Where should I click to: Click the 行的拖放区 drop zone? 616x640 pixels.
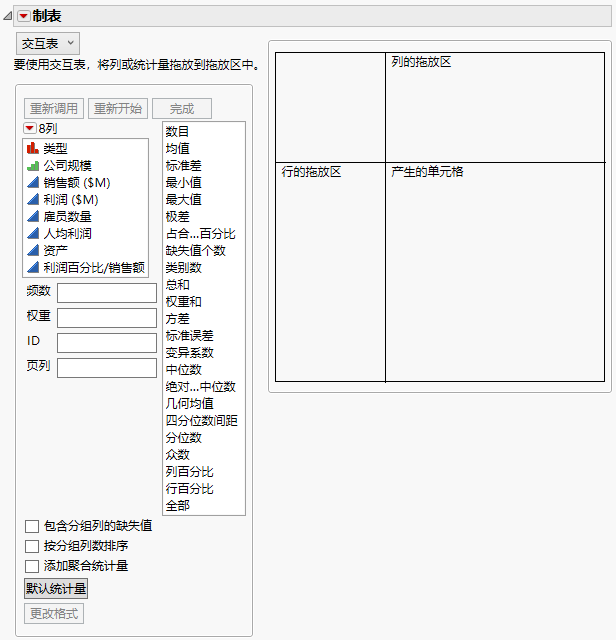point(330,272)
